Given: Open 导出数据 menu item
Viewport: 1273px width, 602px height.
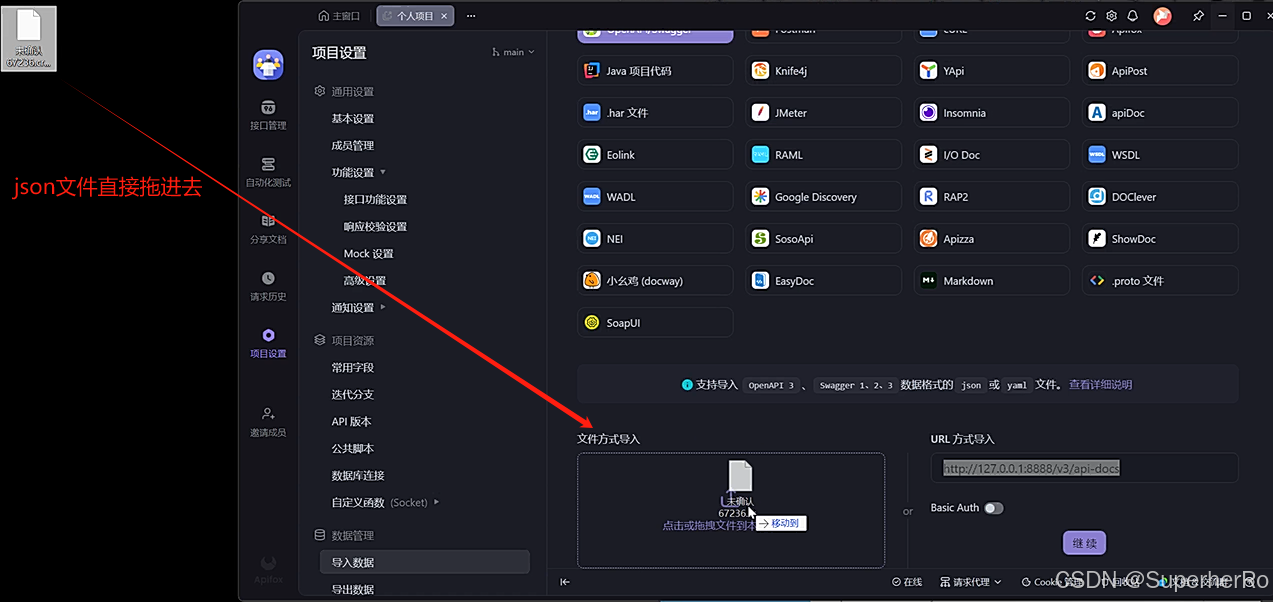Looking at the screenshot, I should (x=353, y=589).
